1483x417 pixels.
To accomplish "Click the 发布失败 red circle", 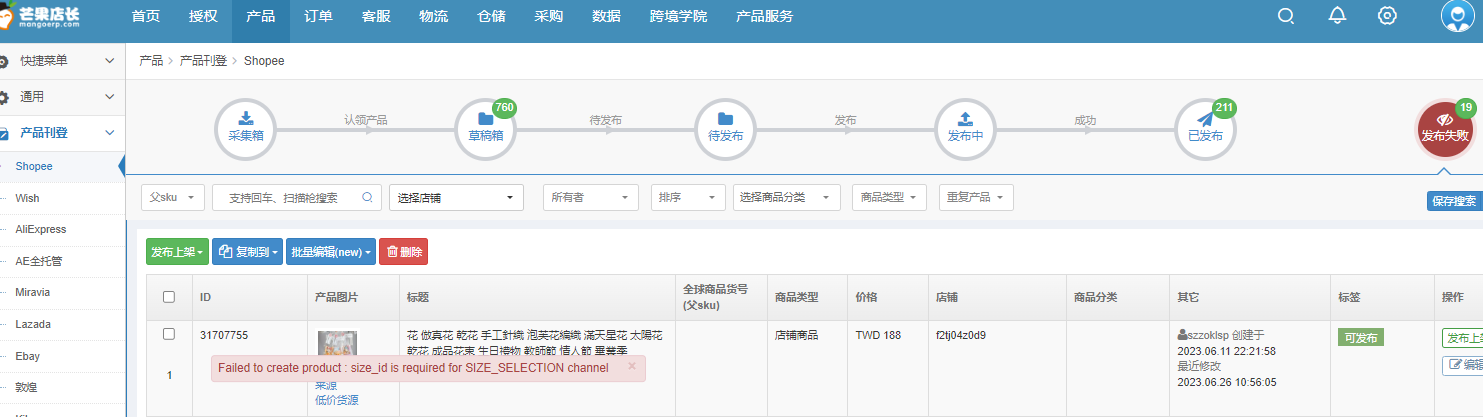I will coord(1445,130).
